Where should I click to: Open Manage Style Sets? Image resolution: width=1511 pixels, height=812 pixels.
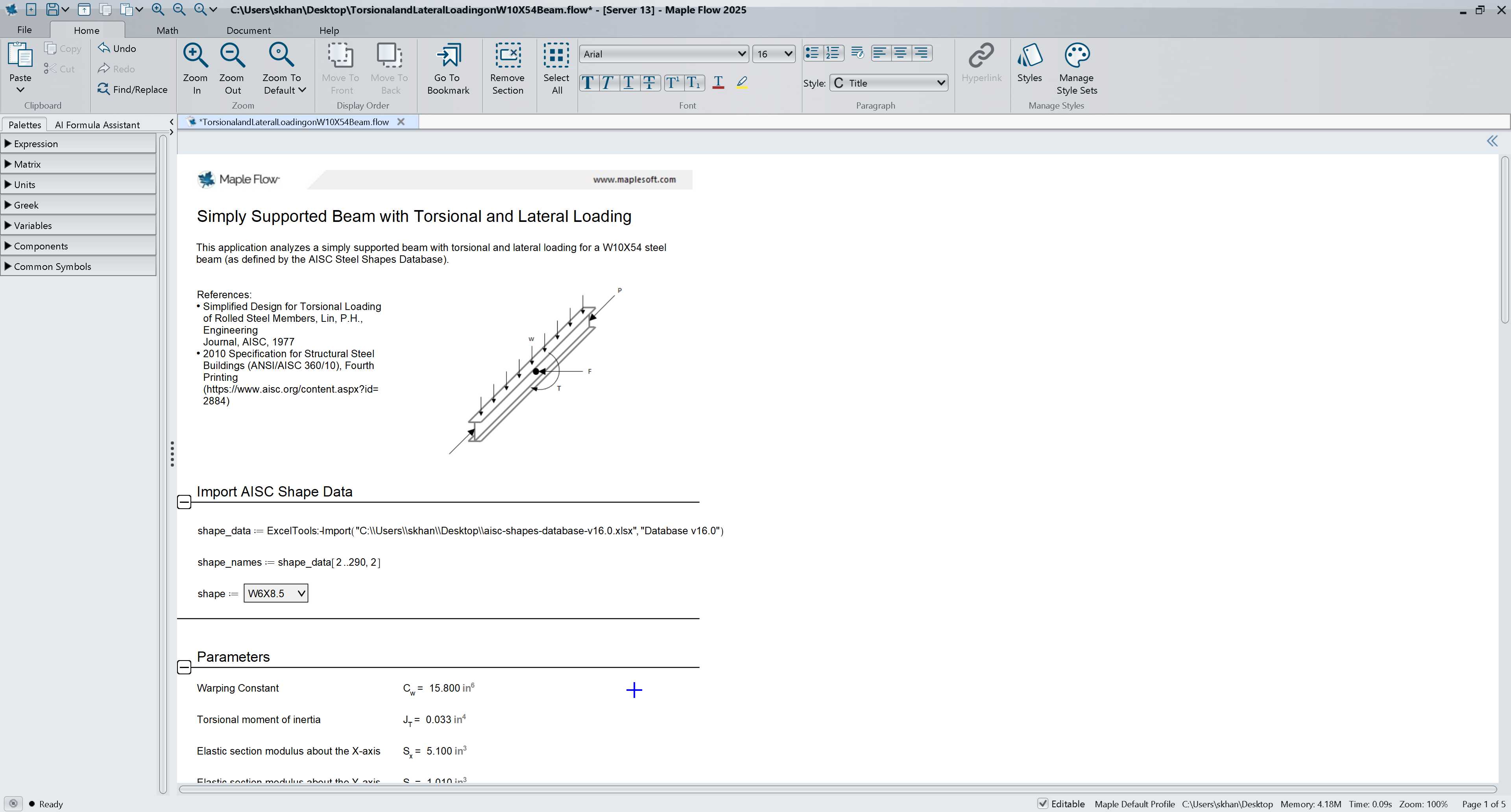[x=1076, y=68]
